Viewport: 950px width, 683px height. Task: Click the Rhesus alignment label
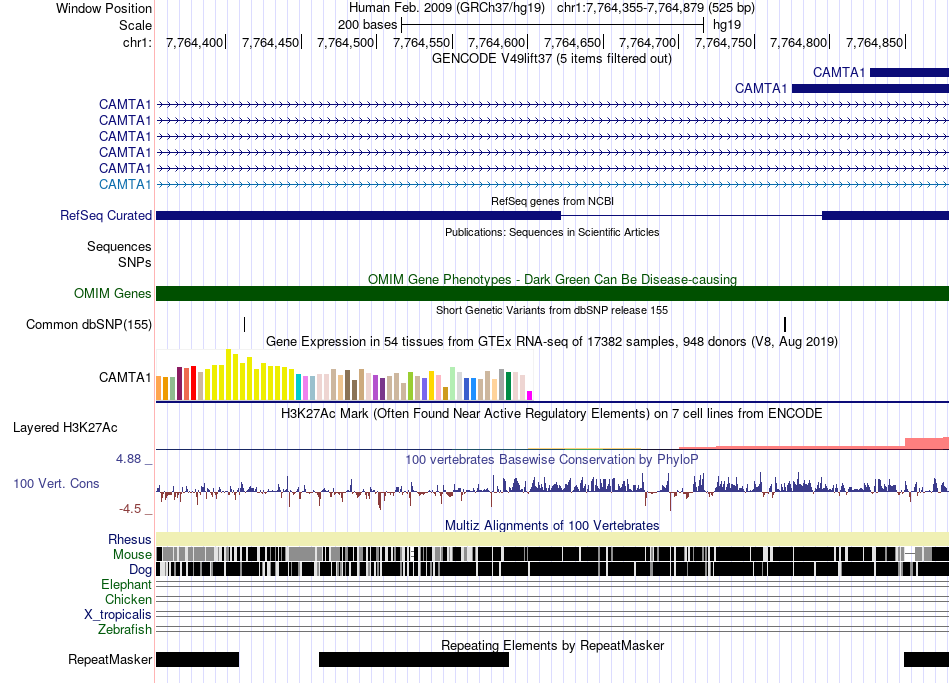click(x=130, y=539)
